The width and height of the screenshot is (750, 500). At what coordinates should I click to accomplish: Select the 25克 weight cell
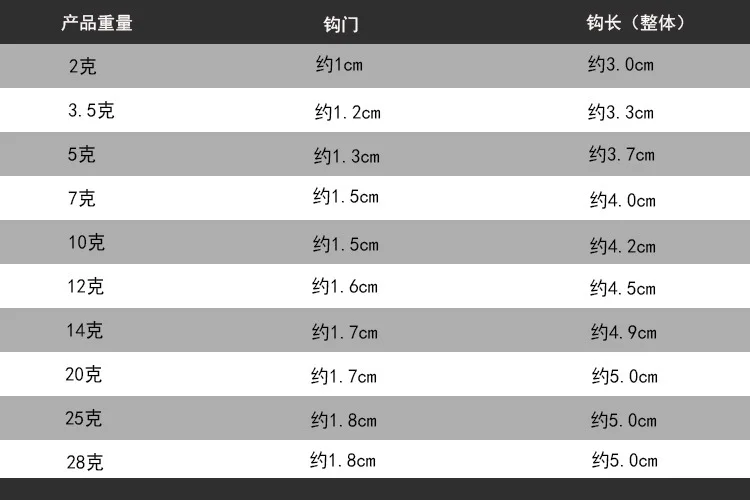[83, 419]
